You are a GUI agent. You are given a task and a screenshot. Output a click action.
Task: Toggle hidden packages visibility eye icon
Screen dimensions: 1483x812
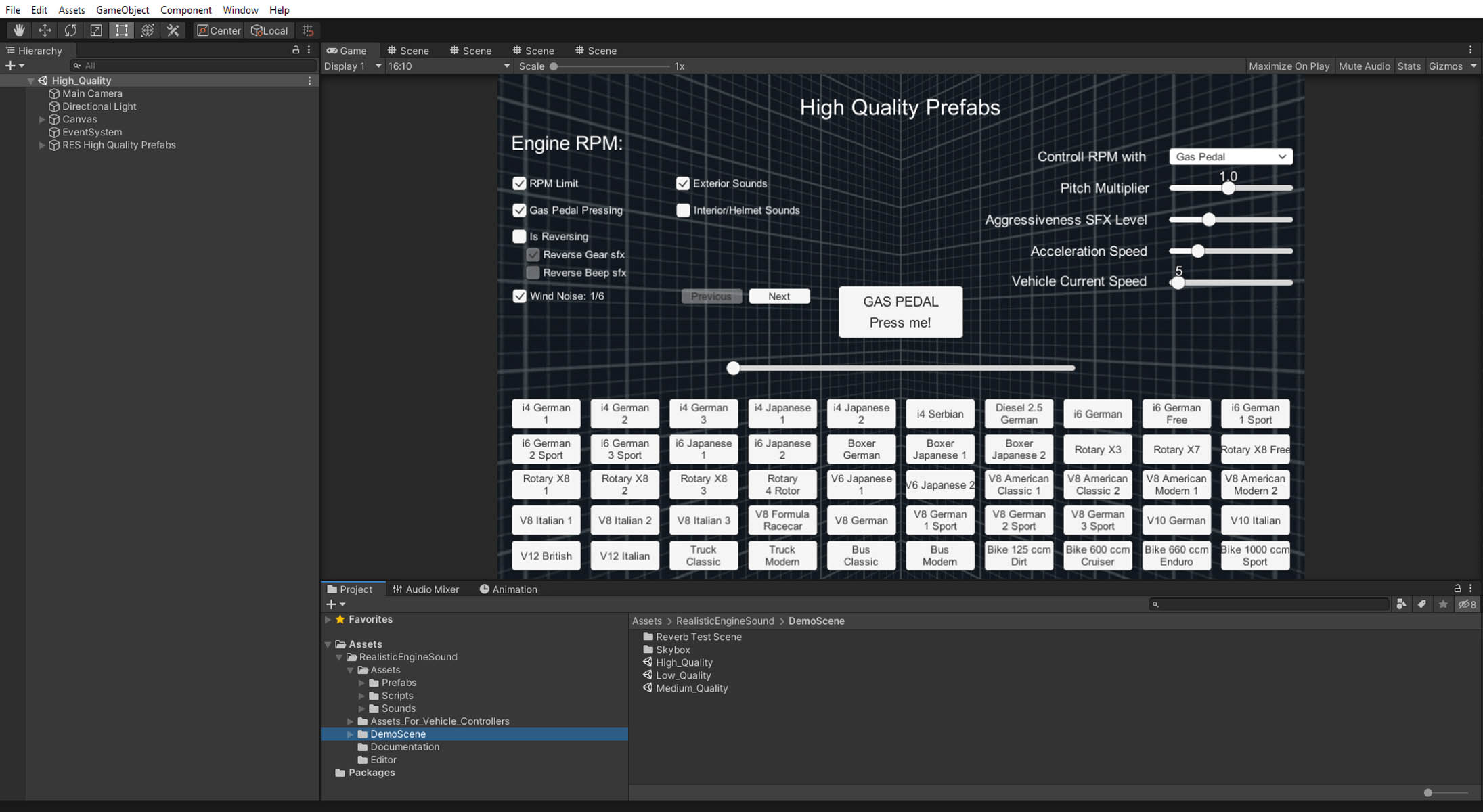pyautogui.click(x=1467, y=604)
